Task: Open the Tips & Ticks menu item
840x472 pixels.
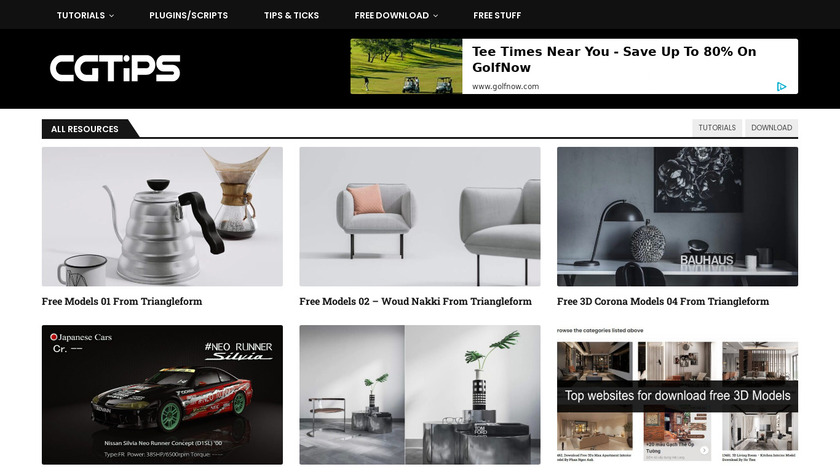Action: (291, 15)
